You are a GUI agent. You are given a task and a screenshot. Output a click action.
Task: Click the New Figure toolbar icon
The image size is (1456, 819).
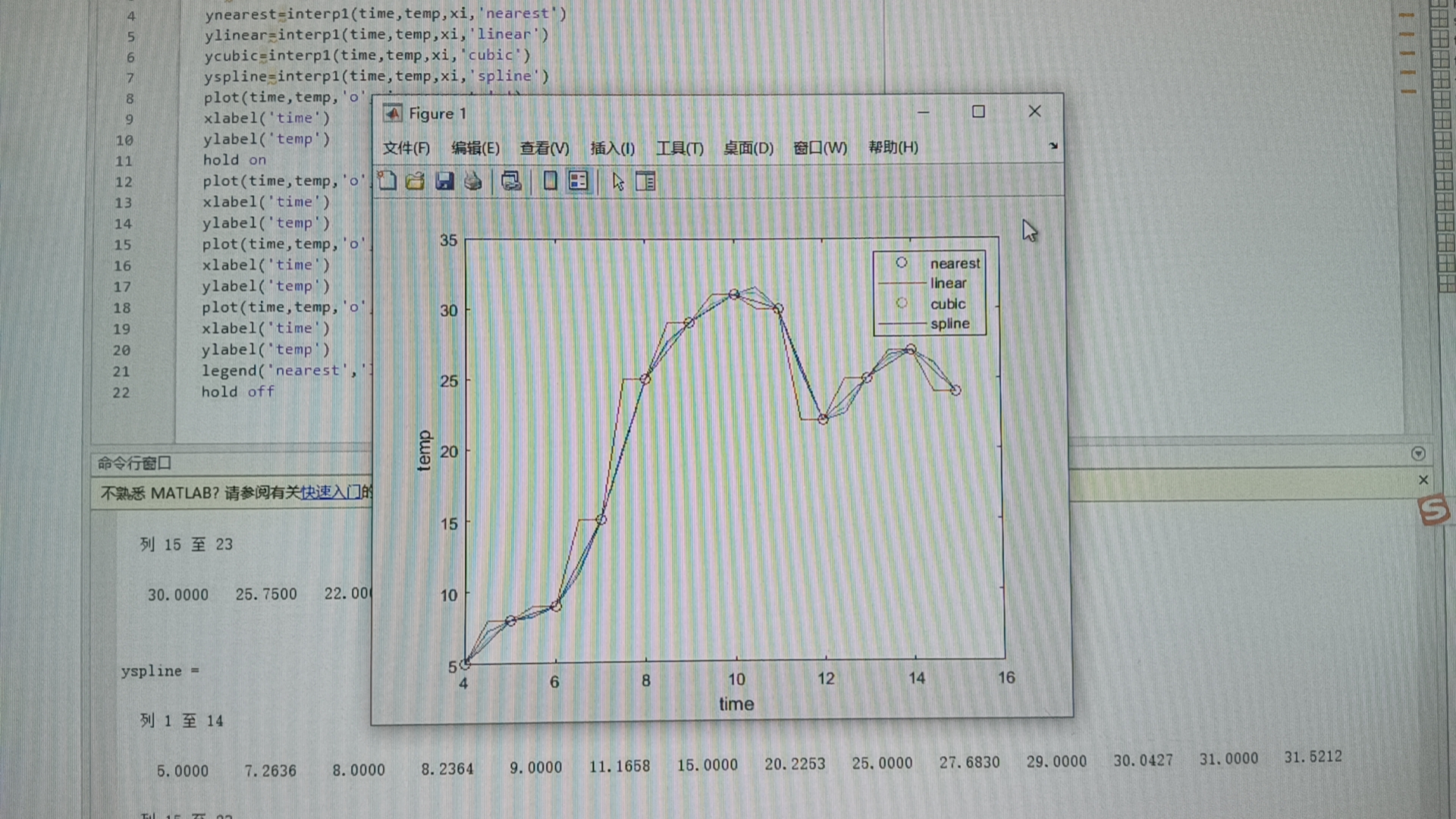(x=388, y=180)
